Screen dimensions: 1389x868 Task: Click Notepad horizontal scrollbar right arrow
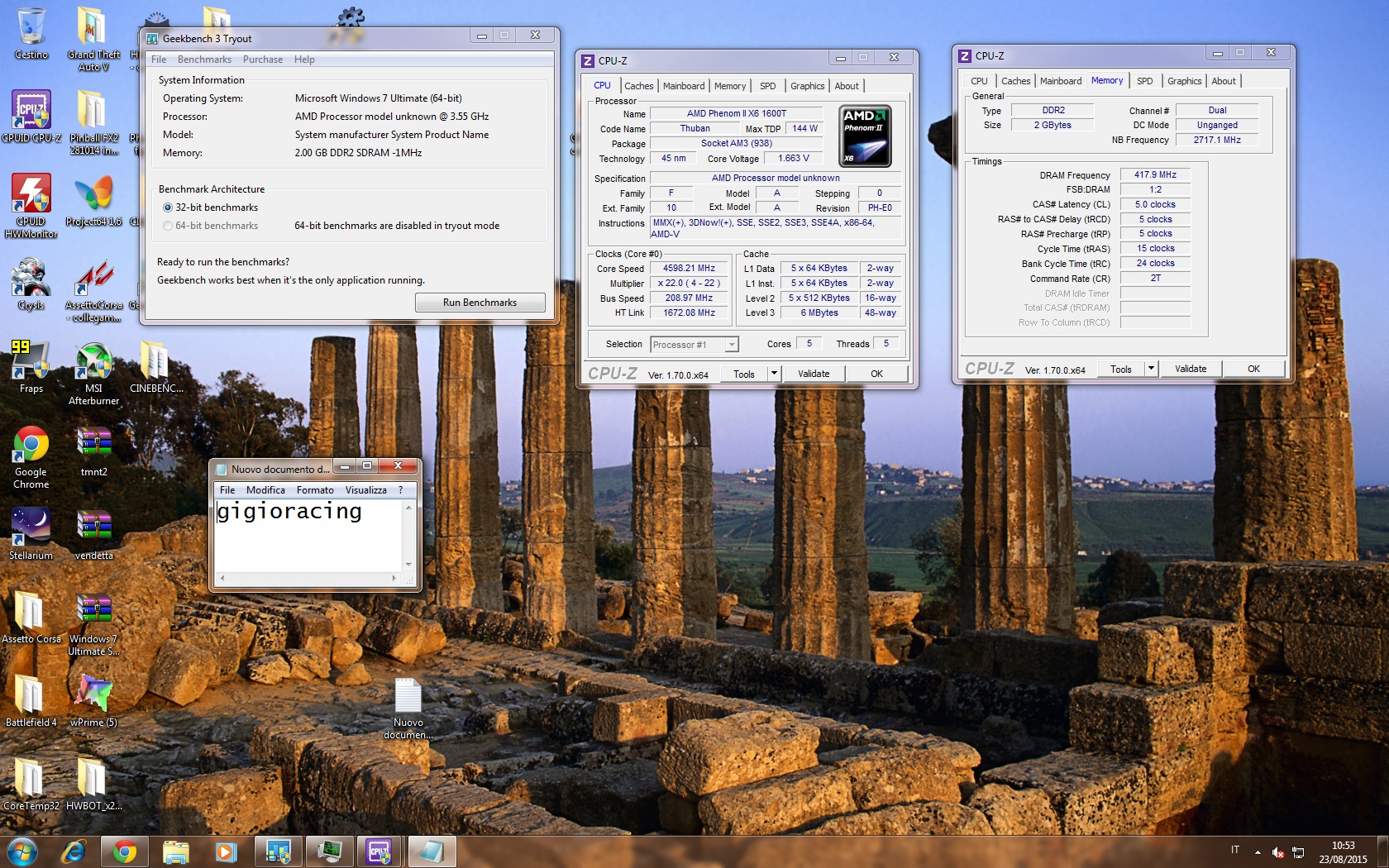tap(394, 578)
